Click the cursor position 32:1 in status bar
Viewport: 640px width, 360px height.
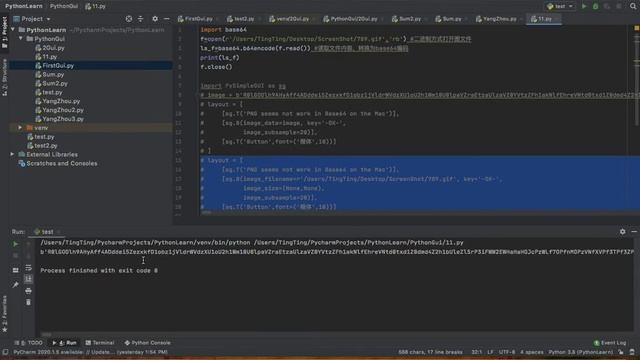pyautogui.click(x=476, y=352)
